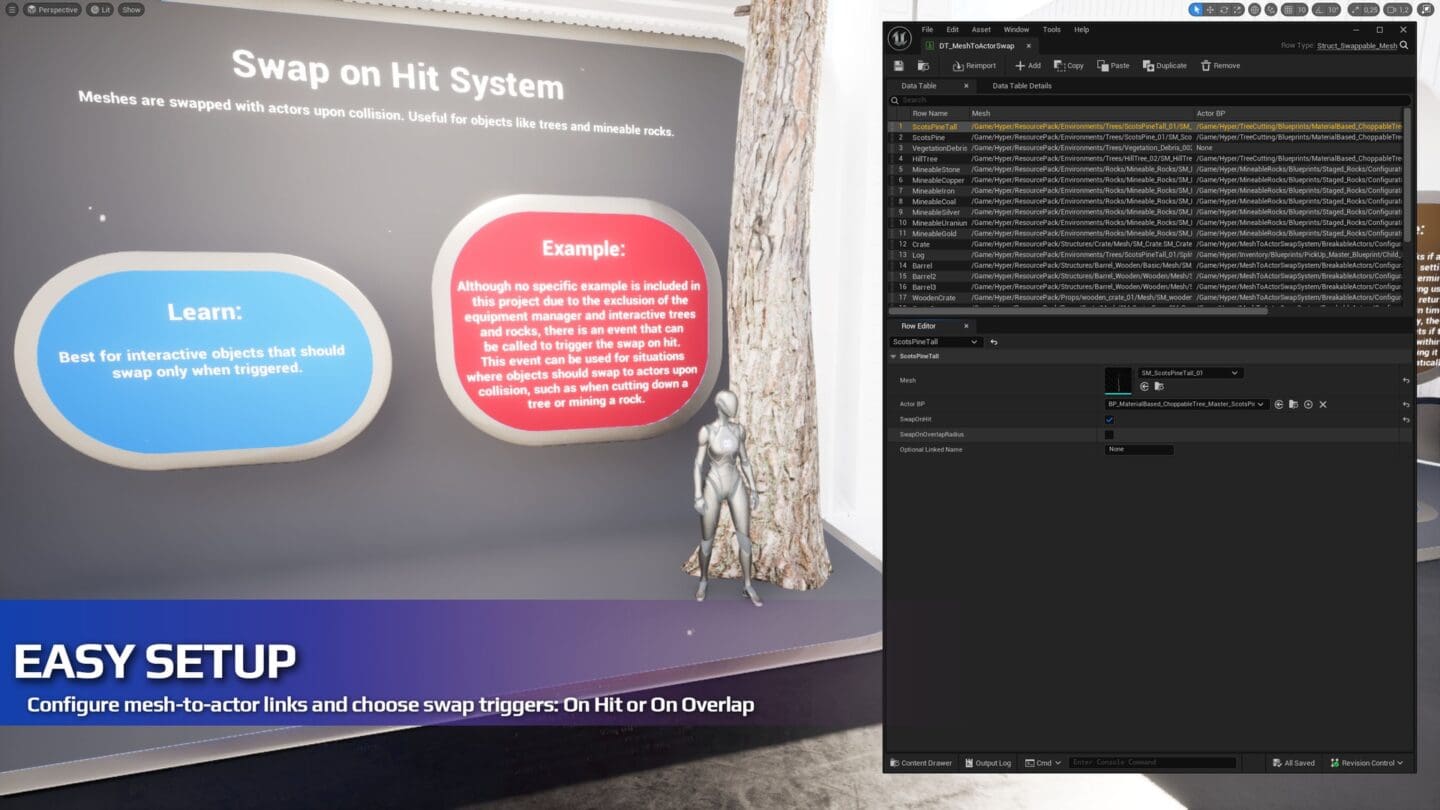Screen dimensions: 1440x810
Task: Open the viewport Show menu
Action: click(132, 9)
